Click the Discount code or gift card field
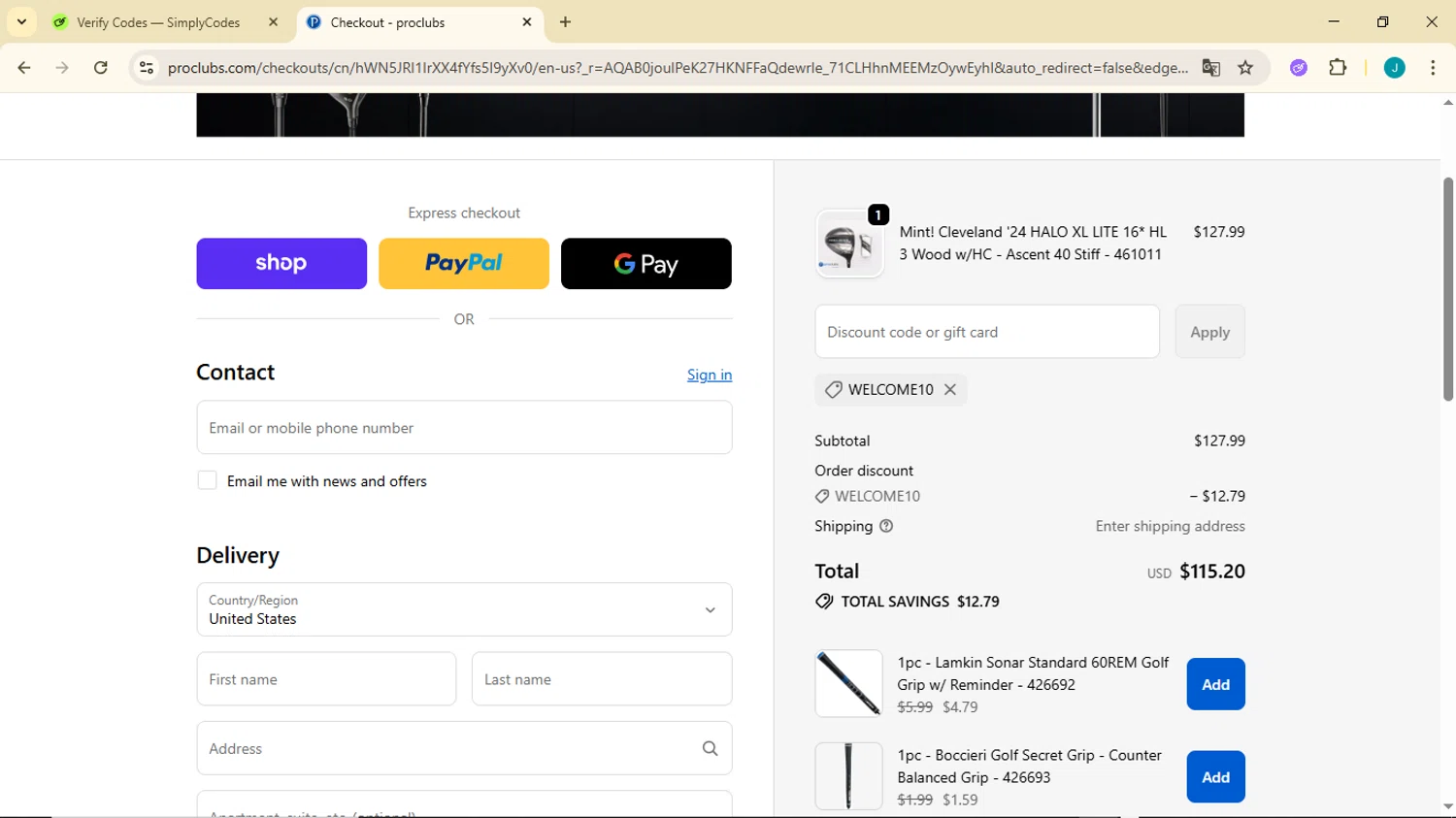Screen dimensions: 1456x818 (987, 332)
